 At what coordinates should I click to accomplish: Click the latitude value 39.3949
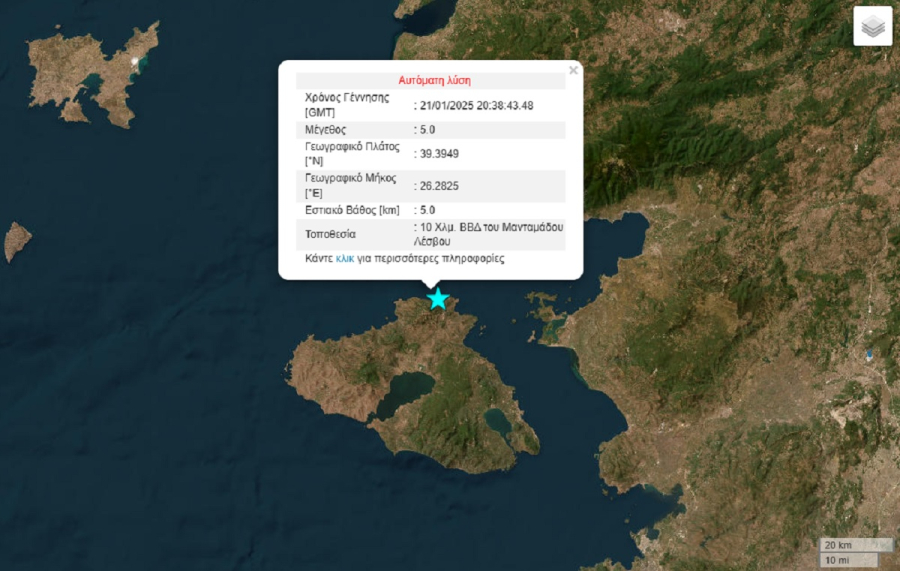[440, 153]
